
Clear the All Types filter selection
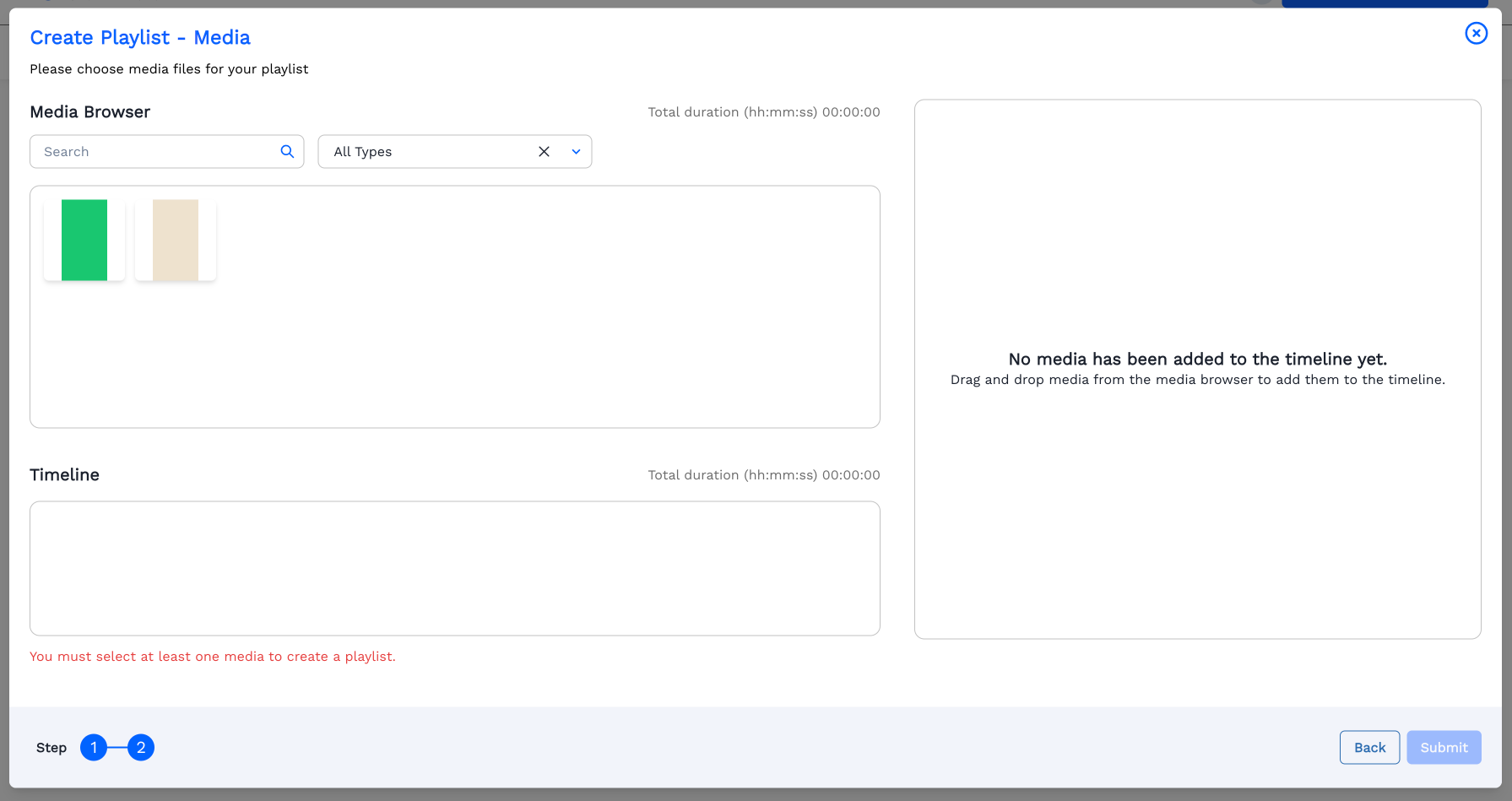click(x=544, y=152)
